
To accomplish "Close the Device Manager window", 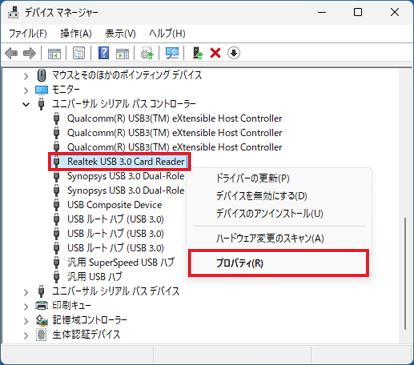I will (395, 13).
